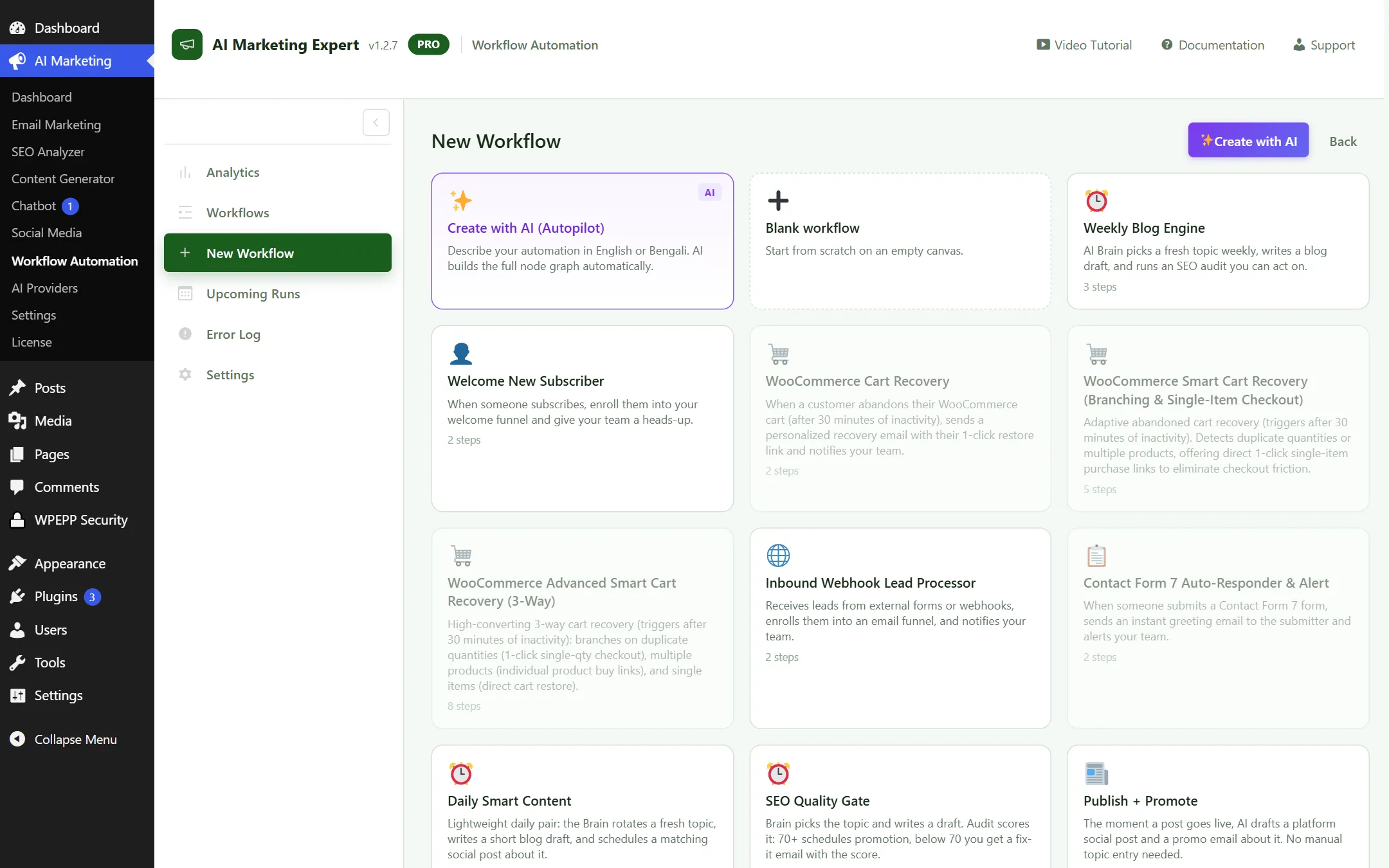Click the sparkle icon on Autopilot card
The width and height of the screenshot is (1389, 868).
(x=460, y=201)
